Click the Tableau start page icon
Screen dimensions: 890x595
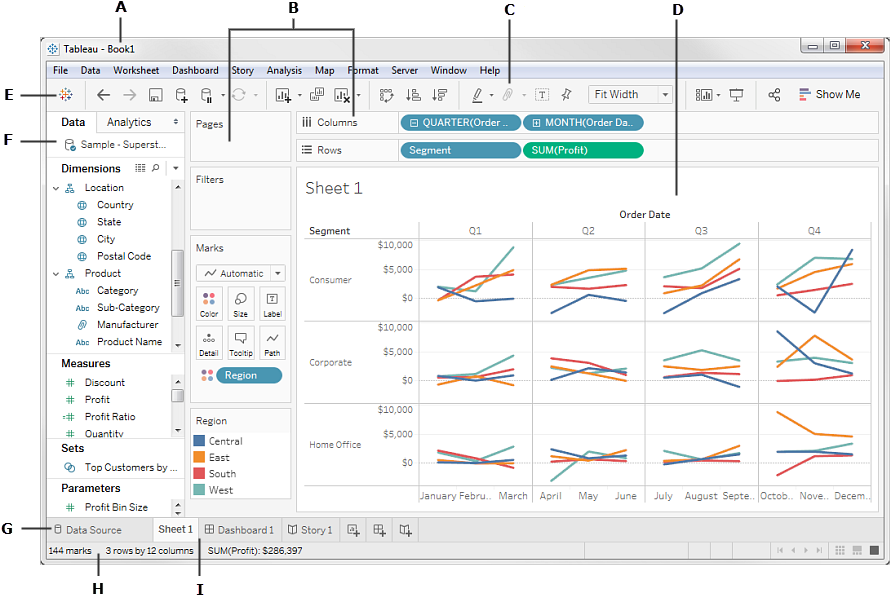click(x=66, y=95)
